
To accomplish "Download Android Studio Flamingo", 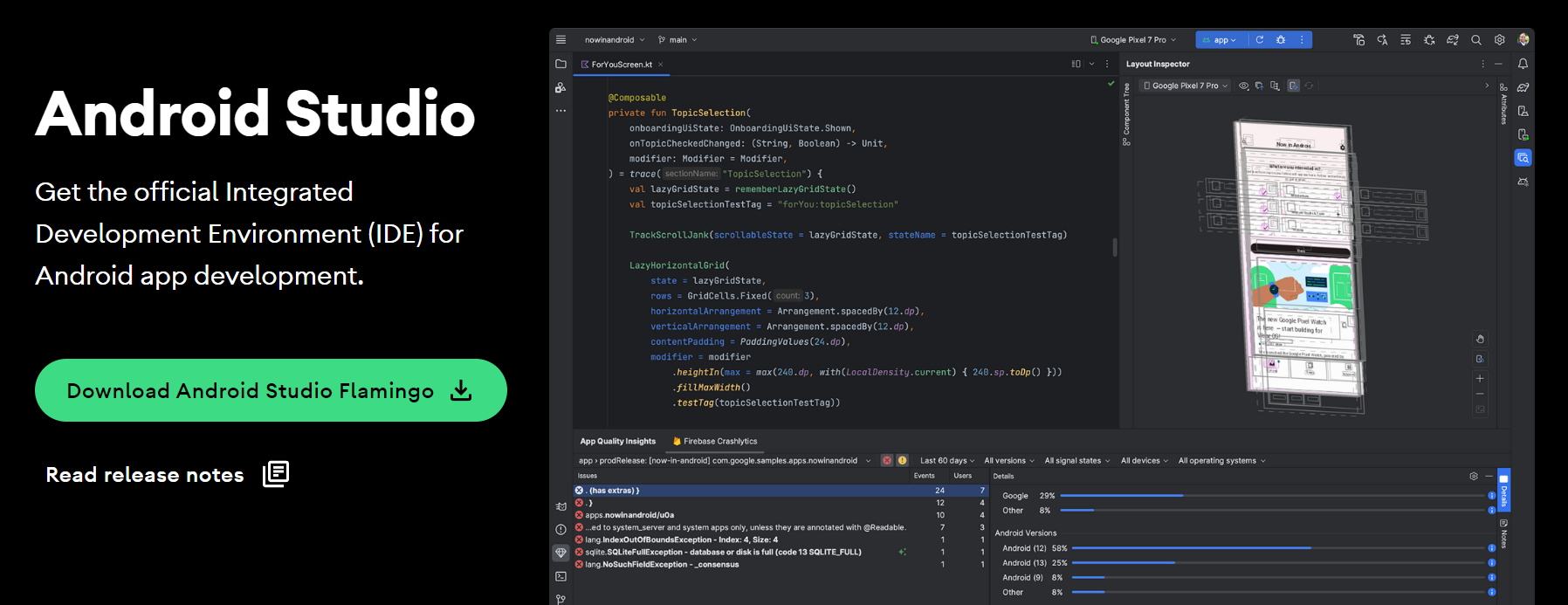I will click(271, 390).
